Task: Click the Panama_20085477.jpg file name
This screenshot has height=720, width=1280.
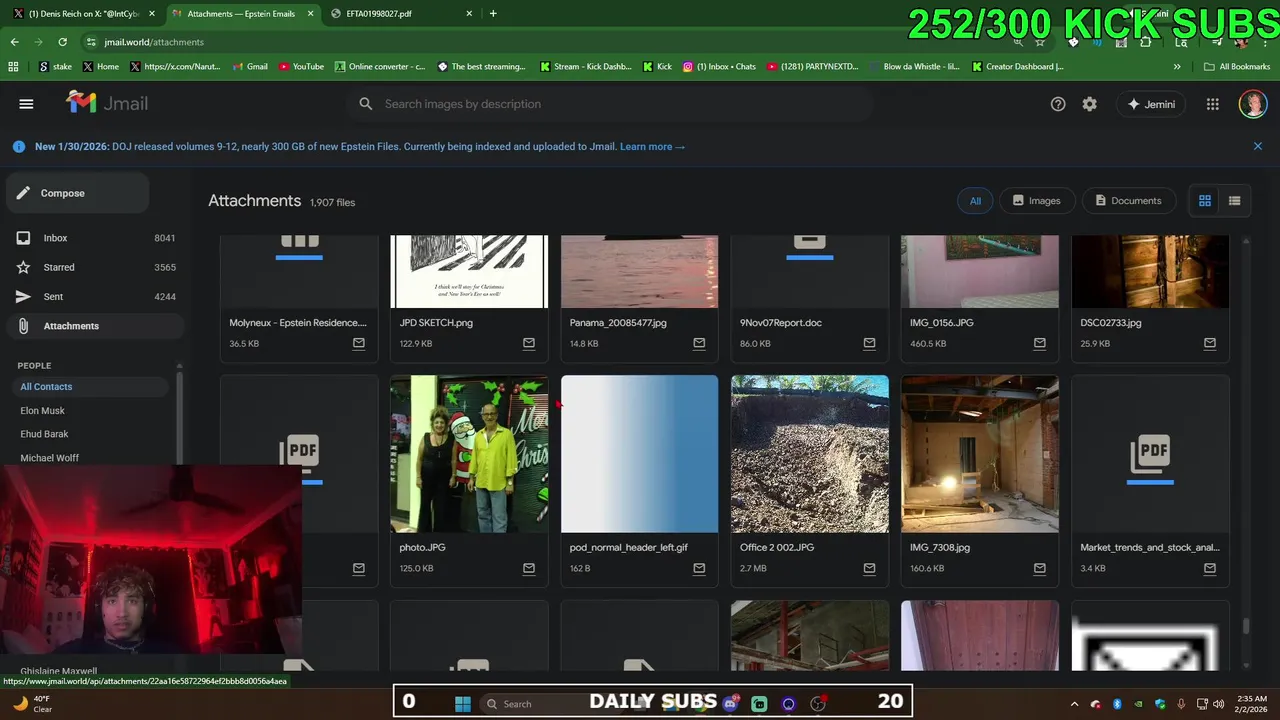Action: (x=618, y=323)
